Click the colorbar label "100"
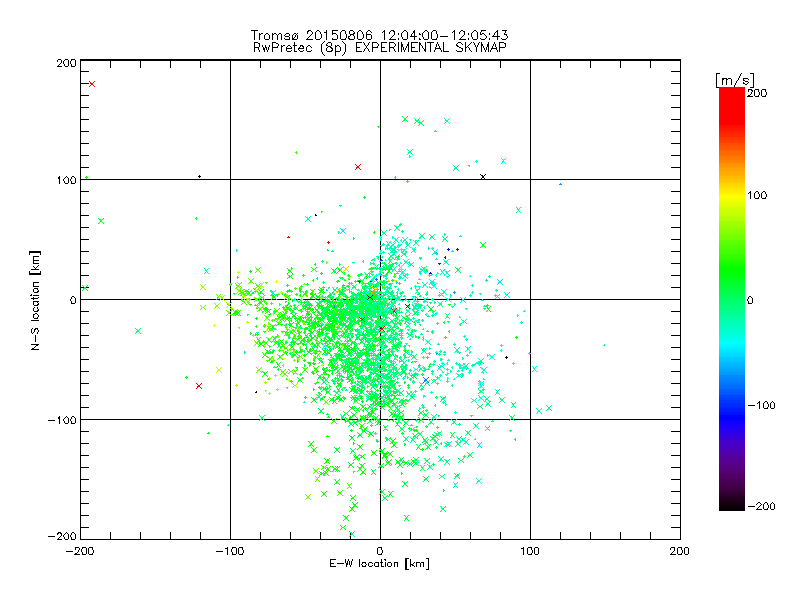 pyautogui.click(x=757, y=195)
